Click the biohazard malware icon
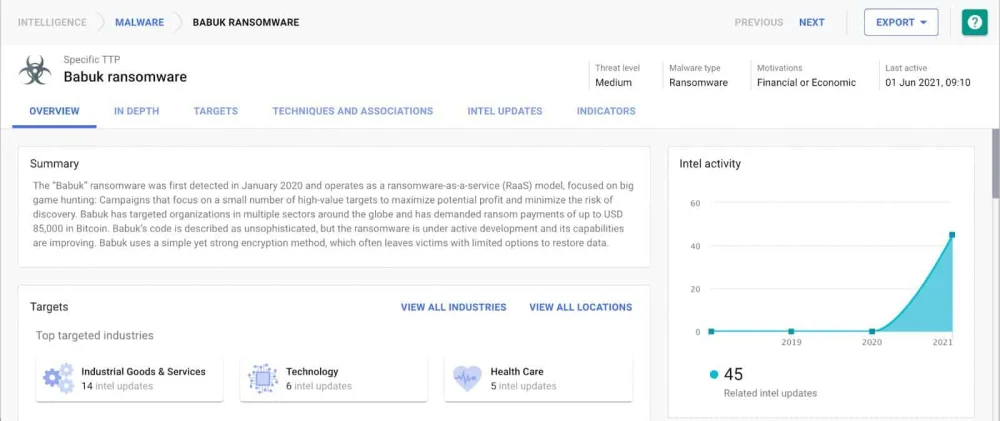The height and width of the screenshot is (421, 1000). pos(35,70)
